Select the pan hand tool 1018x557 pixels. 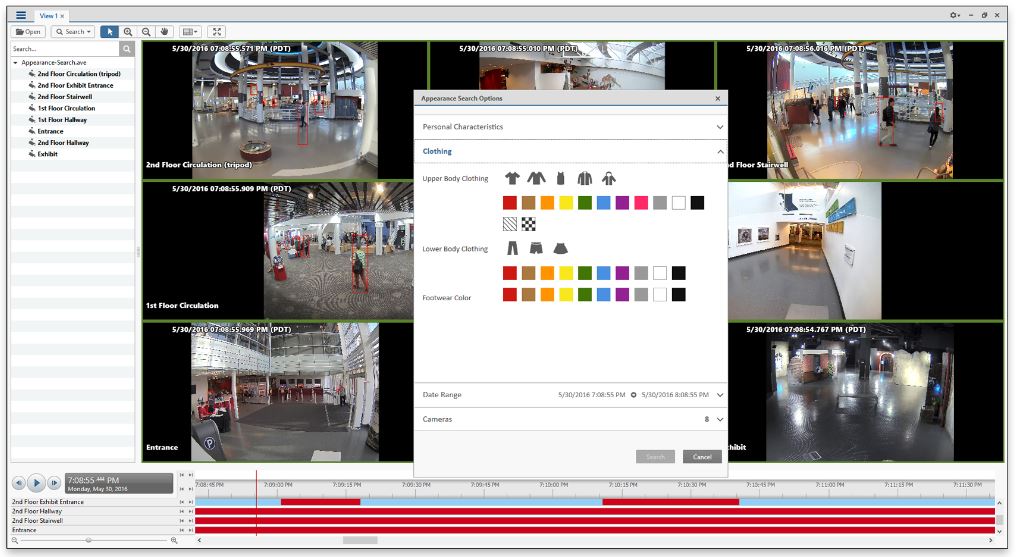point(164,31)
